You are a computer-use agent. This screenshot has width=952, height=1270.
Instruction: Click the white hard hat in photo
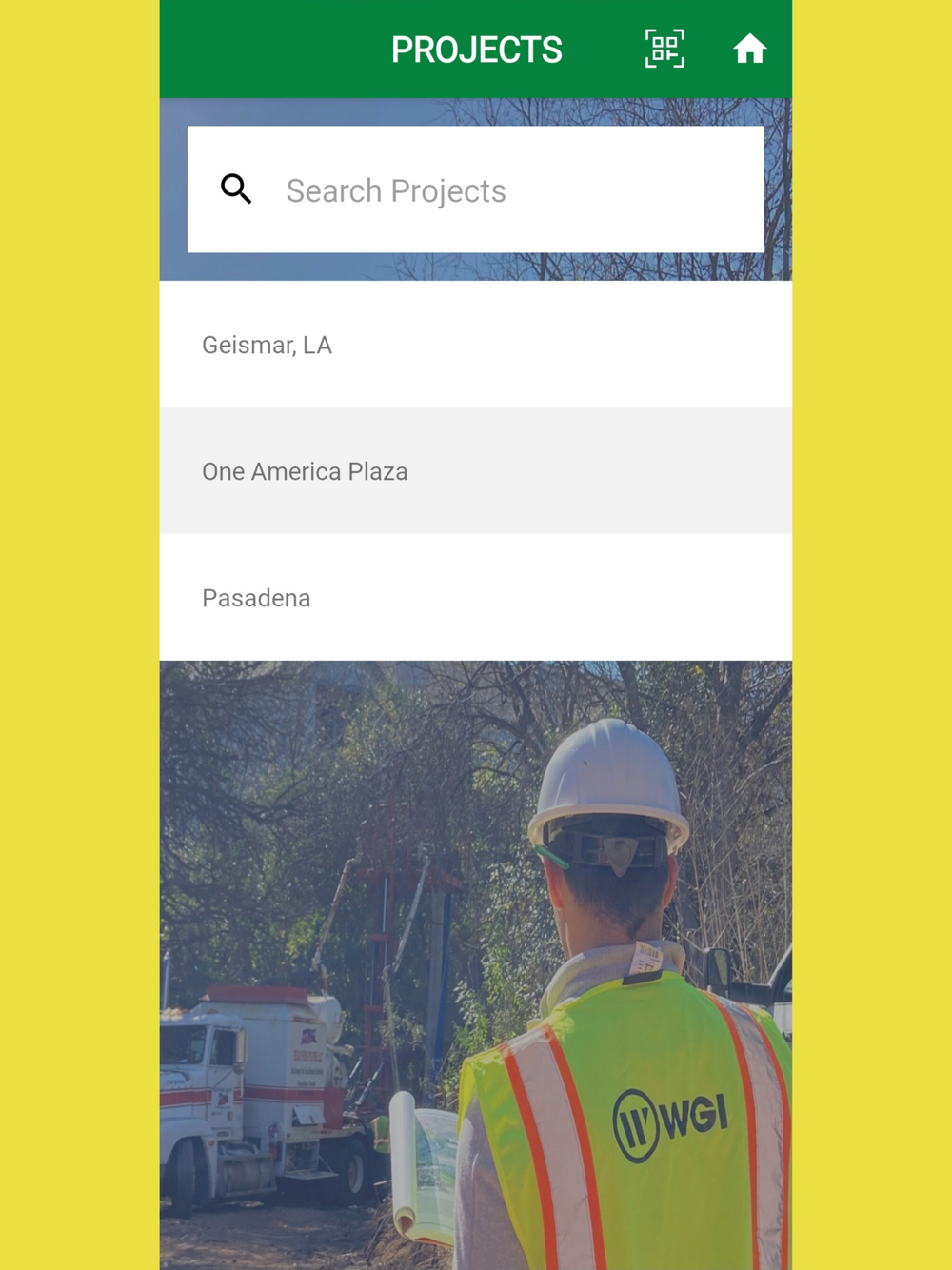point(609,788)
